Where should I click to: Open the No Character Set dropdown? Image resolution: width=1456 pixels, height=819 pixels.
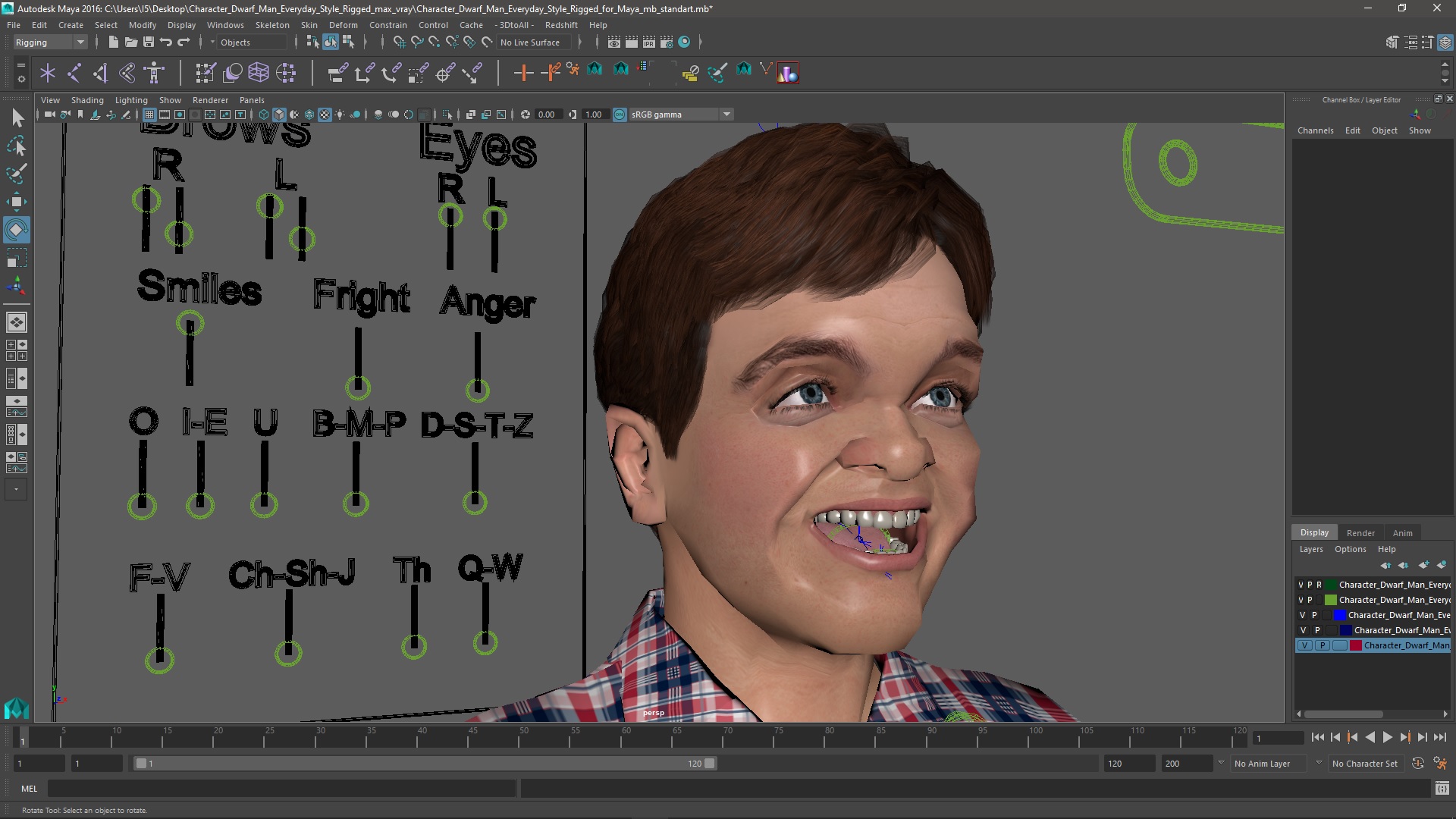[x=1365, y=764]
